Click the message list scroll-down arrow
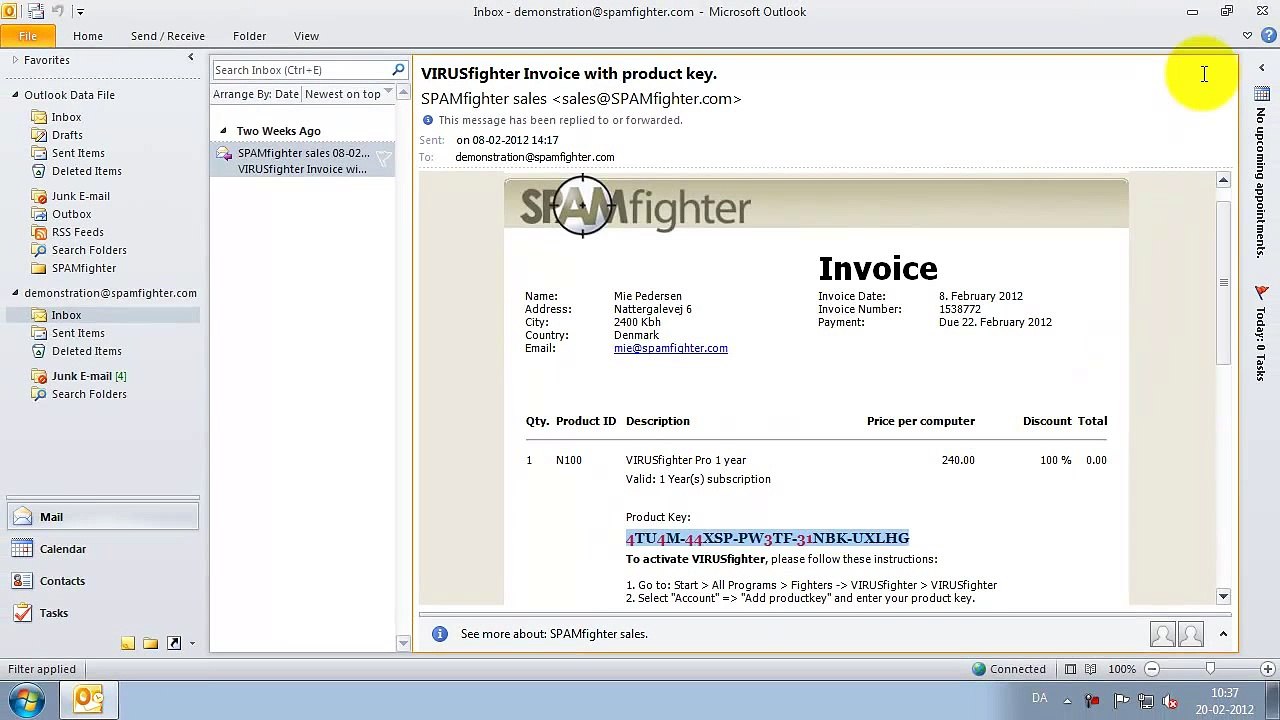Viewport: 1280px width, 720px height. 403,643
